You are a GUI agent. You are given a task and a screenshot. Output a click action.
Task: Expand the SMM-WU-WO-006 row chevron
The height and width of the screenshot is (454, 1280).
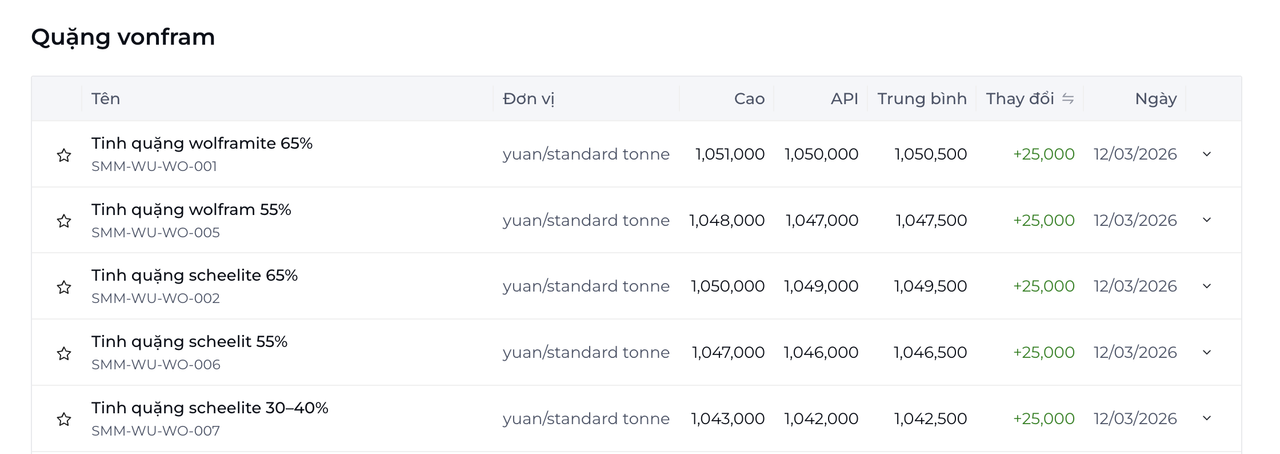pos(1206,352)
